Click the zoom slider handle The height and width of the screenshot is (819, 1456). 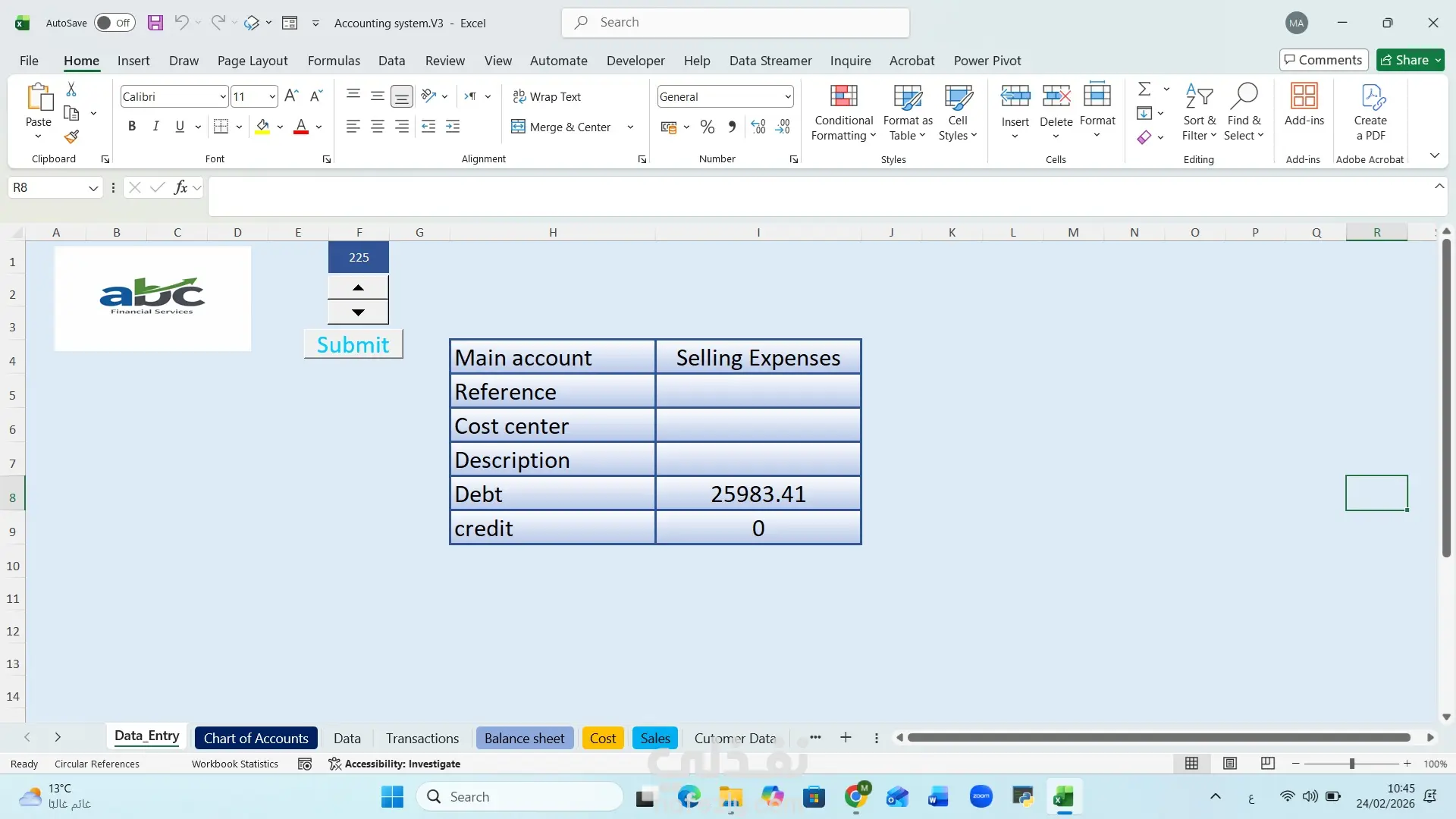pos(1351,764)
